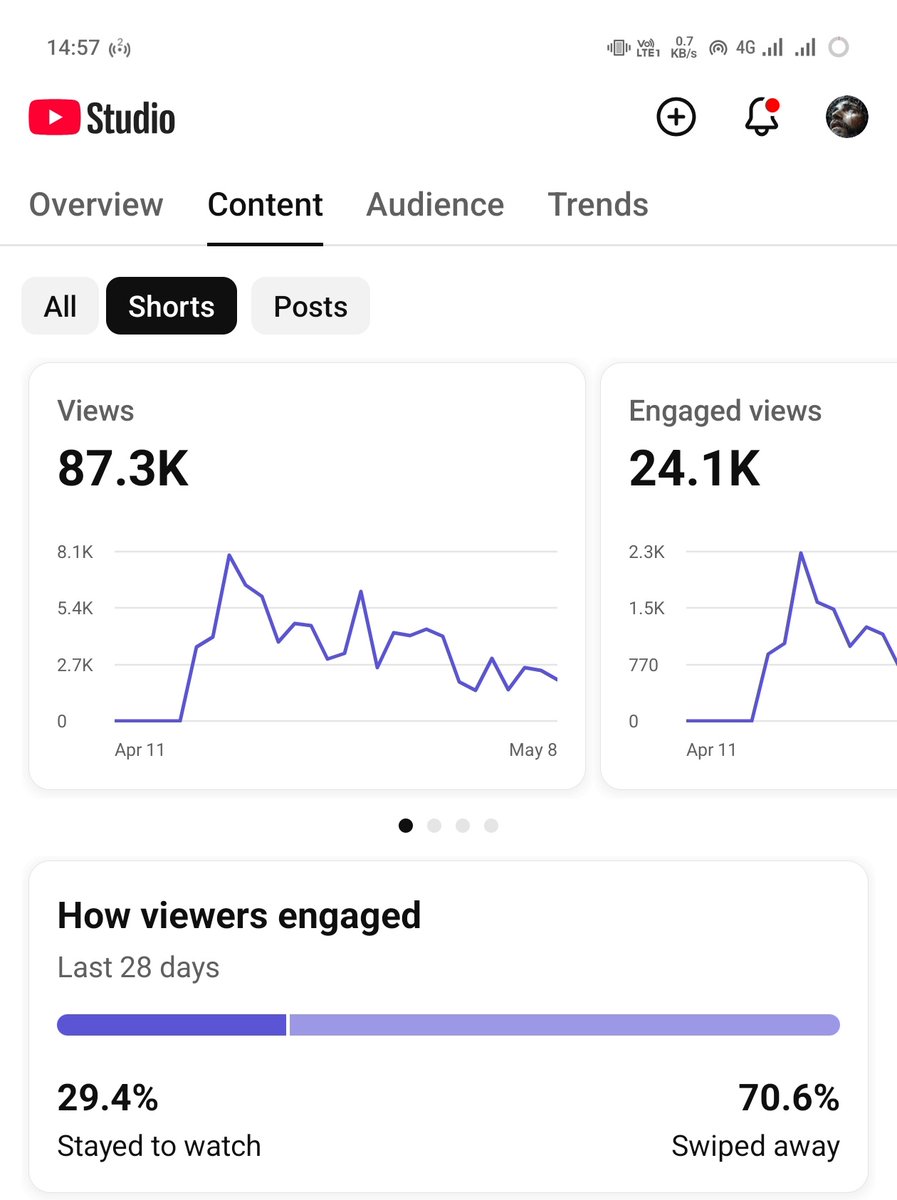Jump to second carousel page dot

pos(434,825)
